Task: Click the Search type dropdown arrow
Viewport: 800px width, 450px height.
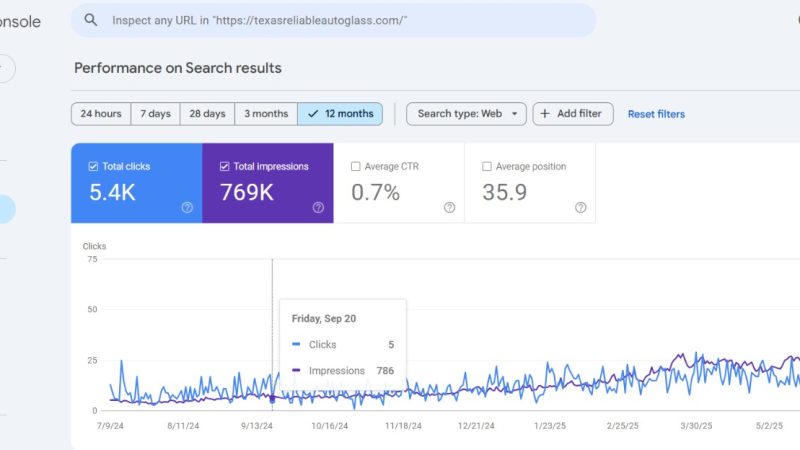Action: click(x=515, y=114)
